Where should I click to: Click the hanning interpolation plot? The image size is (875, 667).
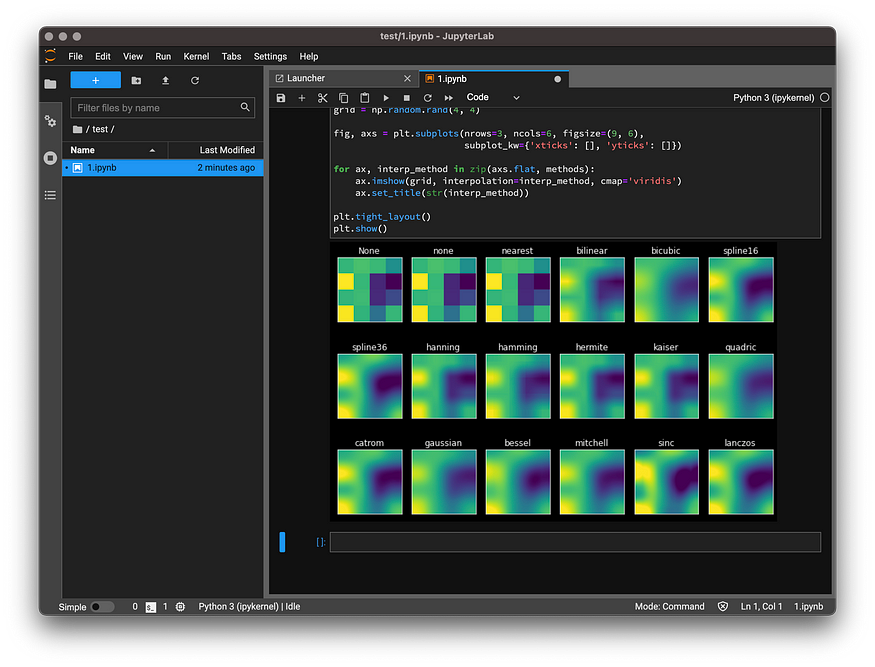pos(444,386)
